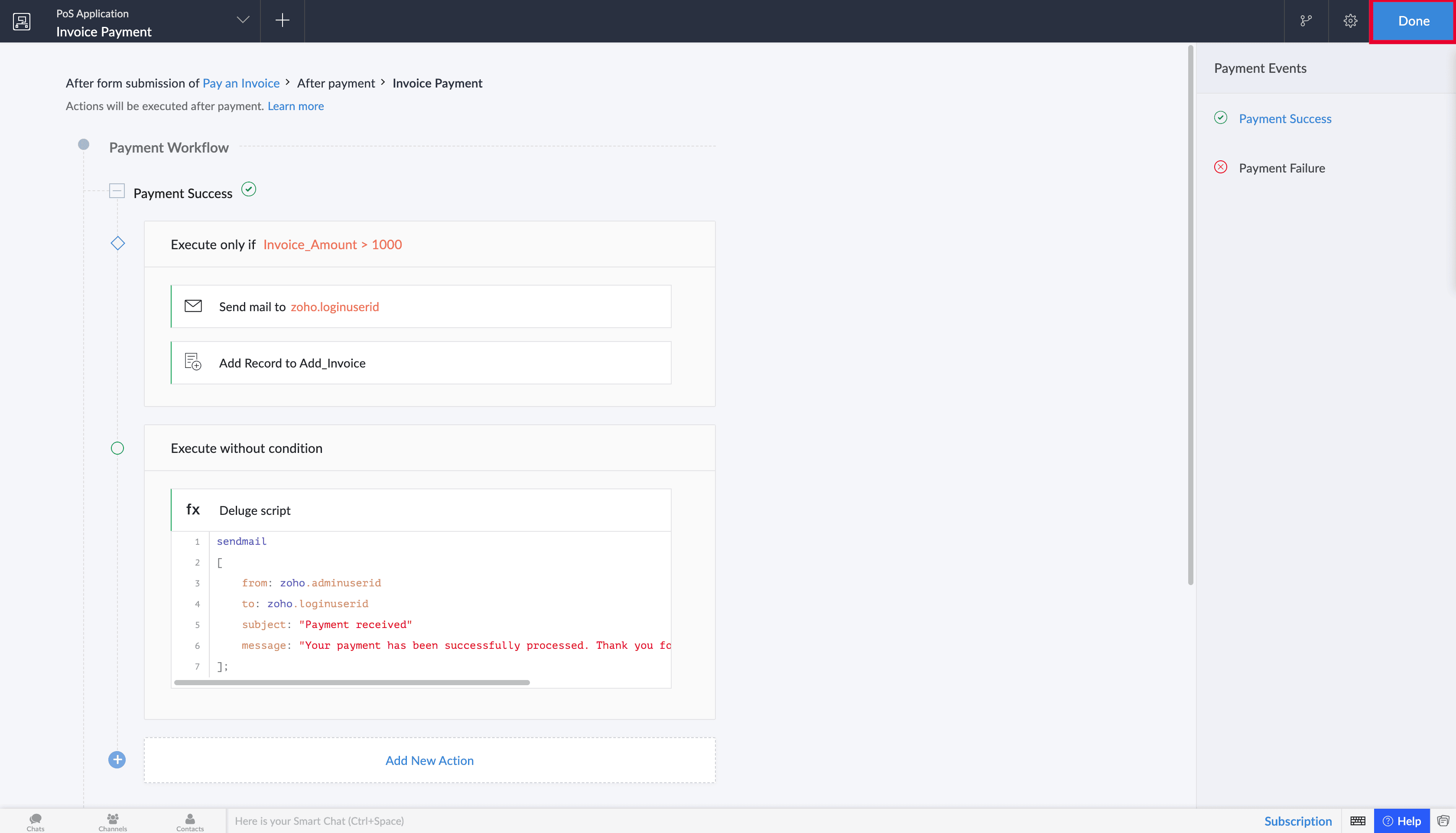Click the keyboard shortcuts icon
Image resolution: width=1456 pixels, height=833 pixels.
click(1358, 821)
